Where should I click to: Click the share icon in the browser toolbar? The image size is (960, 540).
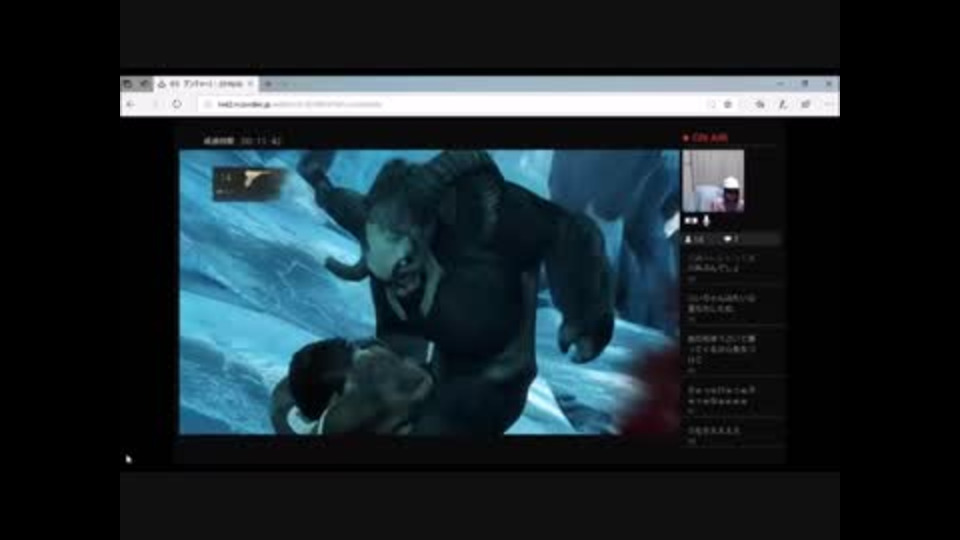[x=806, y=105]
